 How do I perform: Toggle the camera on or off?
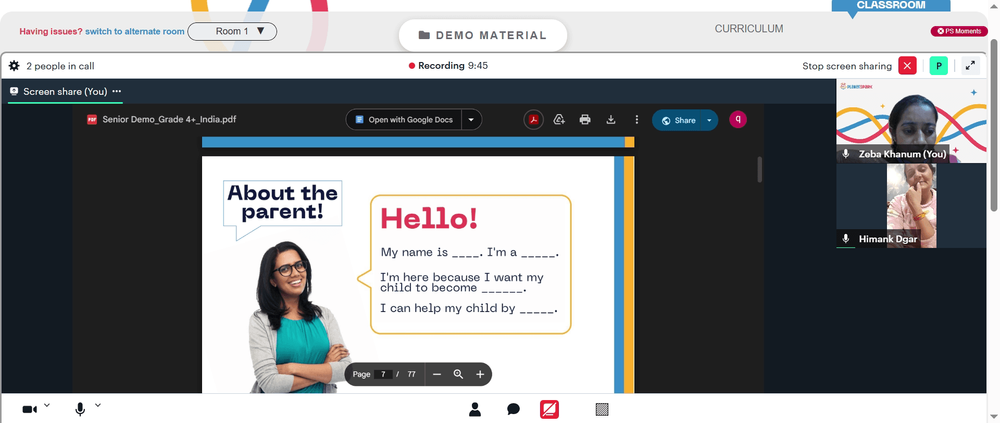coord(29,410)
